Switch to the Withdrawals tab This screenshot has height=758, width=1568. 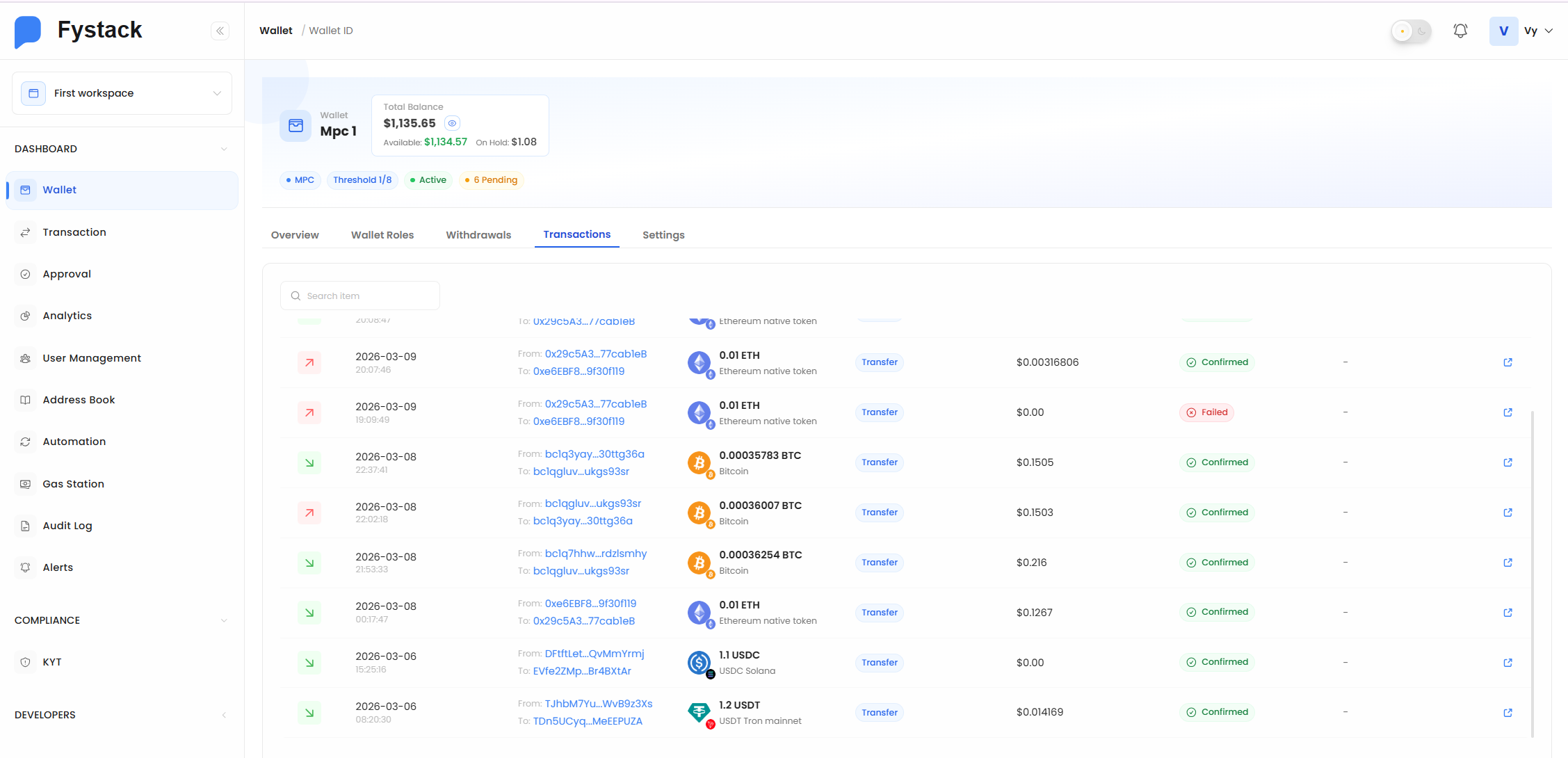point(478,234)
